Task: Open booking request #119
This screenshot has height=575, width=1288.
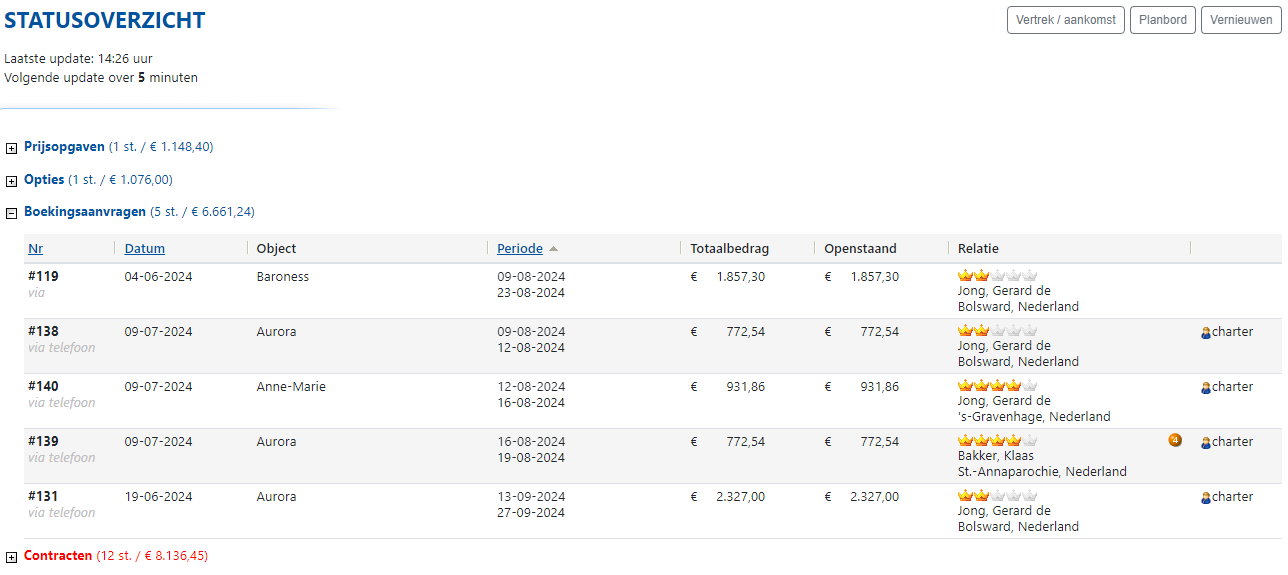Action: tap(42, 277)
